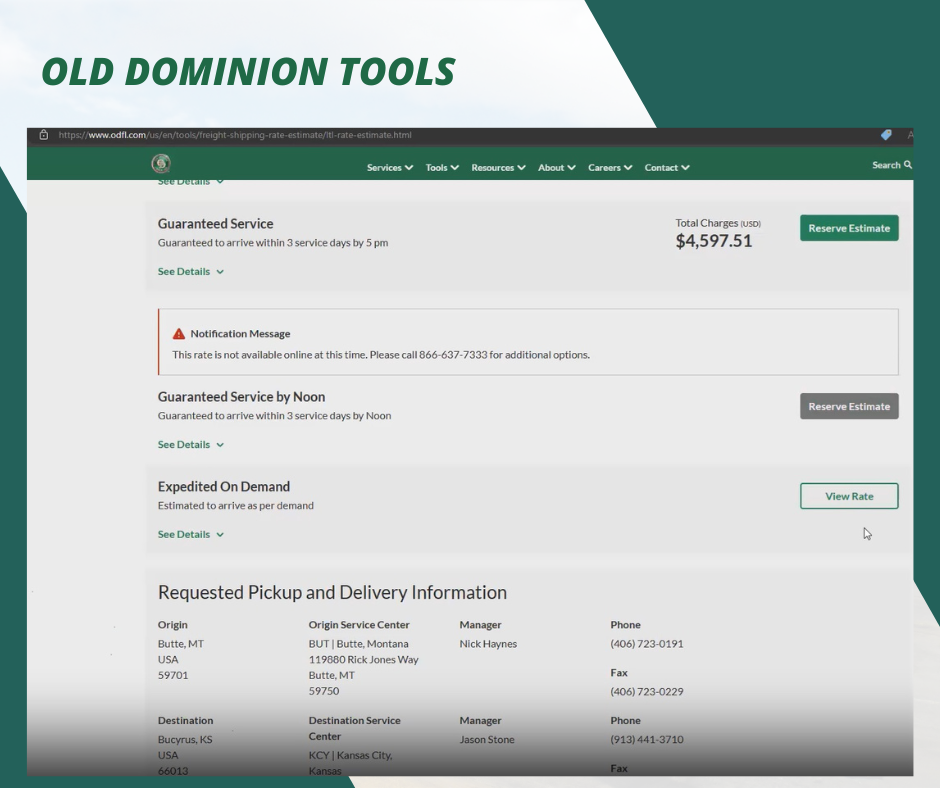Click the red warning triangle icon

[179, 334]
